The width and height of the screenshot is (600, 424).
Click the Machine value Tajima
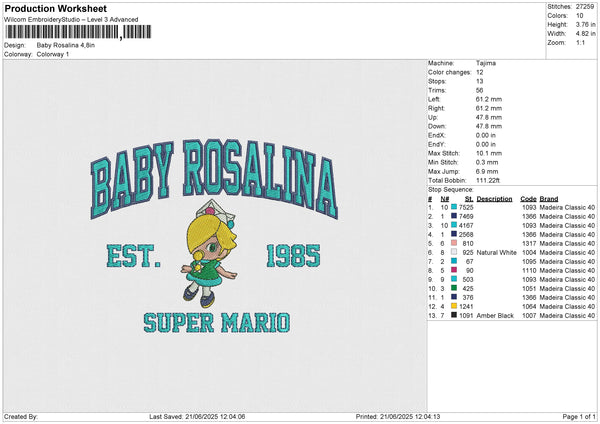pyautogui.click(x=486, y=63)
